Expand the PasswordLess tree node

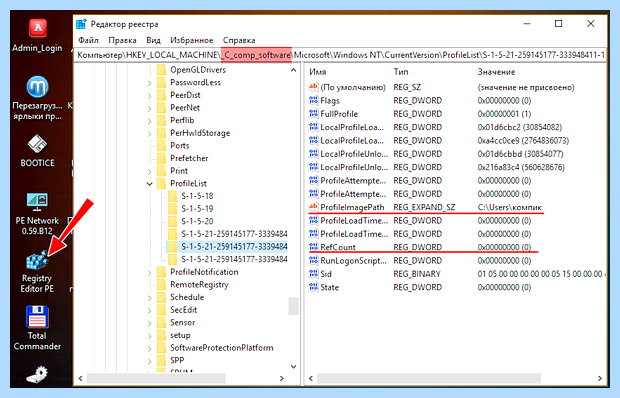(x=149, y=83)
